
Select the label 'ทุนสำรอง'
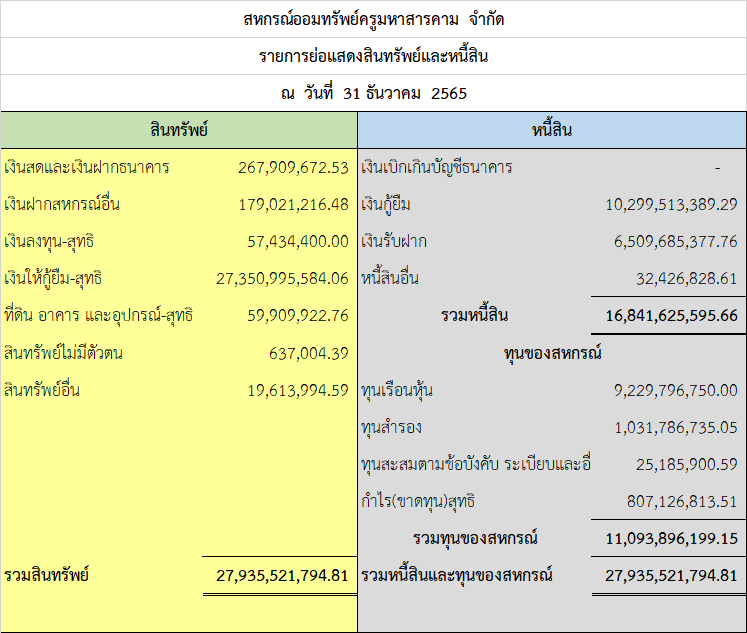pyautogui.click(x=392, y=427)
